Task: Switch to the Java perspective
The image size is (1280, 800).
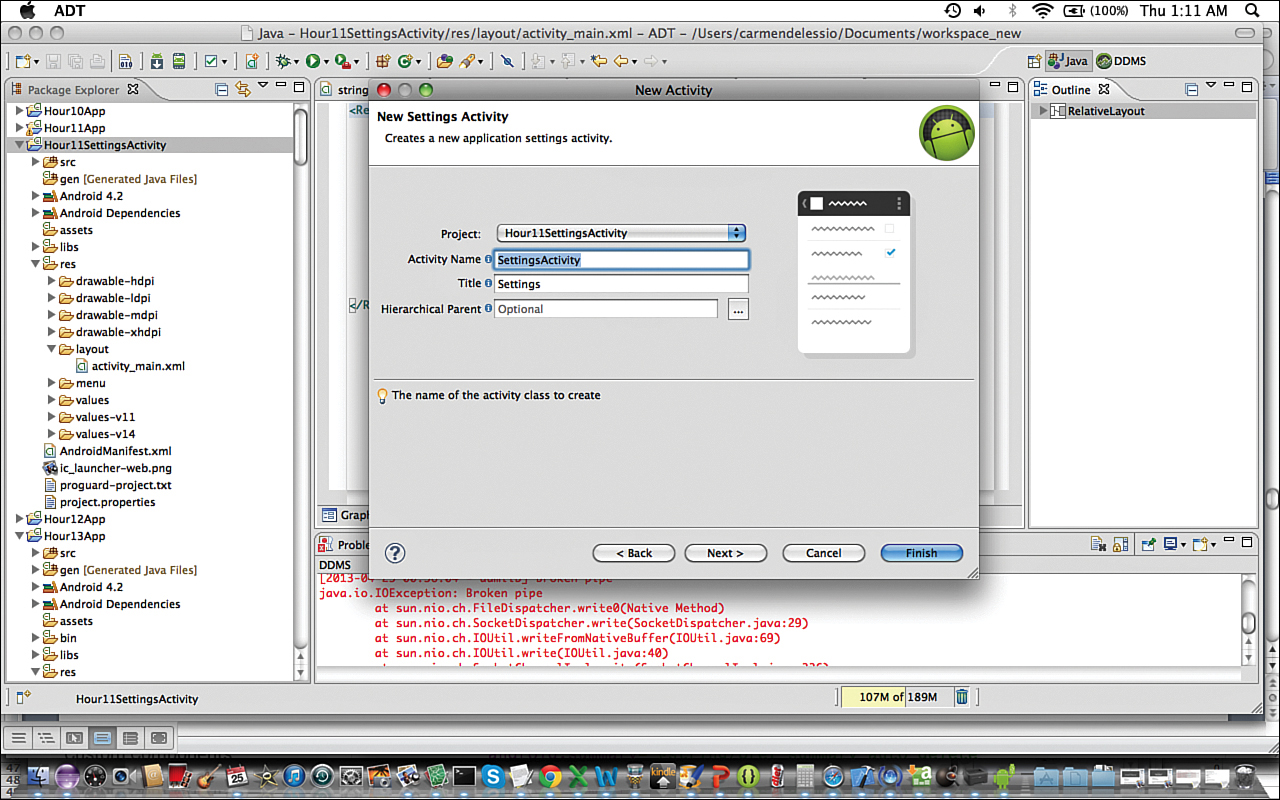Action: tap(1068, 61)
